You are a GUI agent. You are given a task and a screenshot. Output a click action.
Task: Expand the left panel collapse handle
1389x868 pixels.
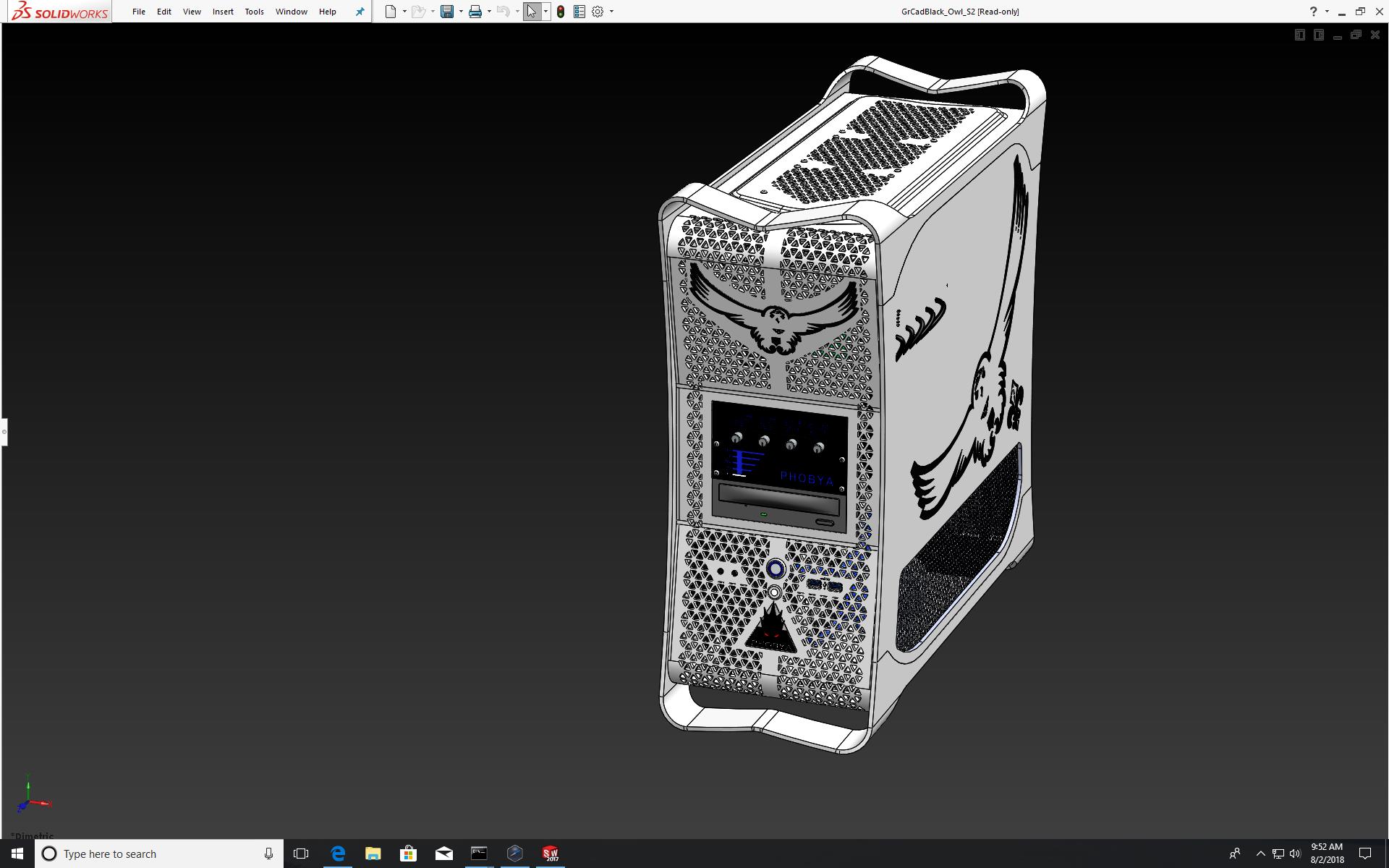pos(4,432)
